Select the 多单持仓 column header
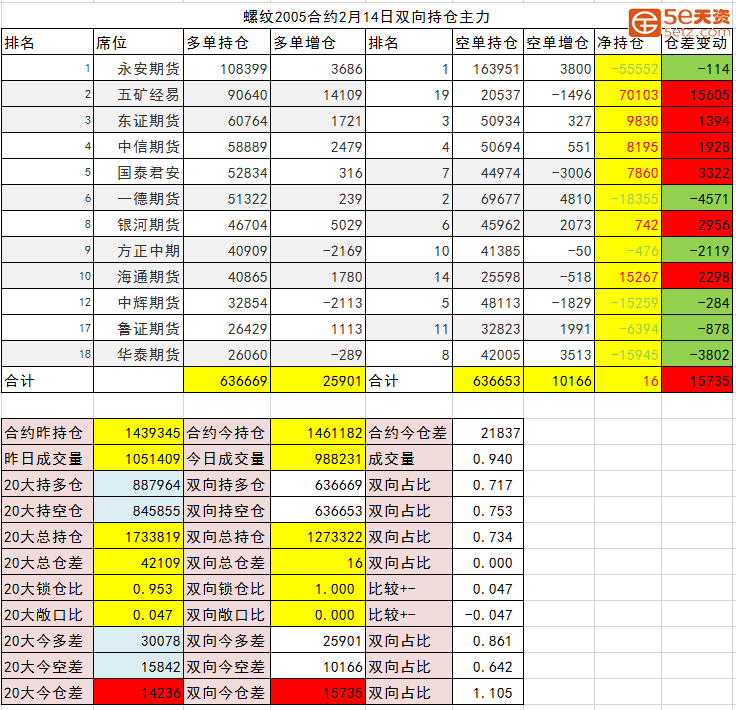The image size is (736, 710). (x=226, y=43)
